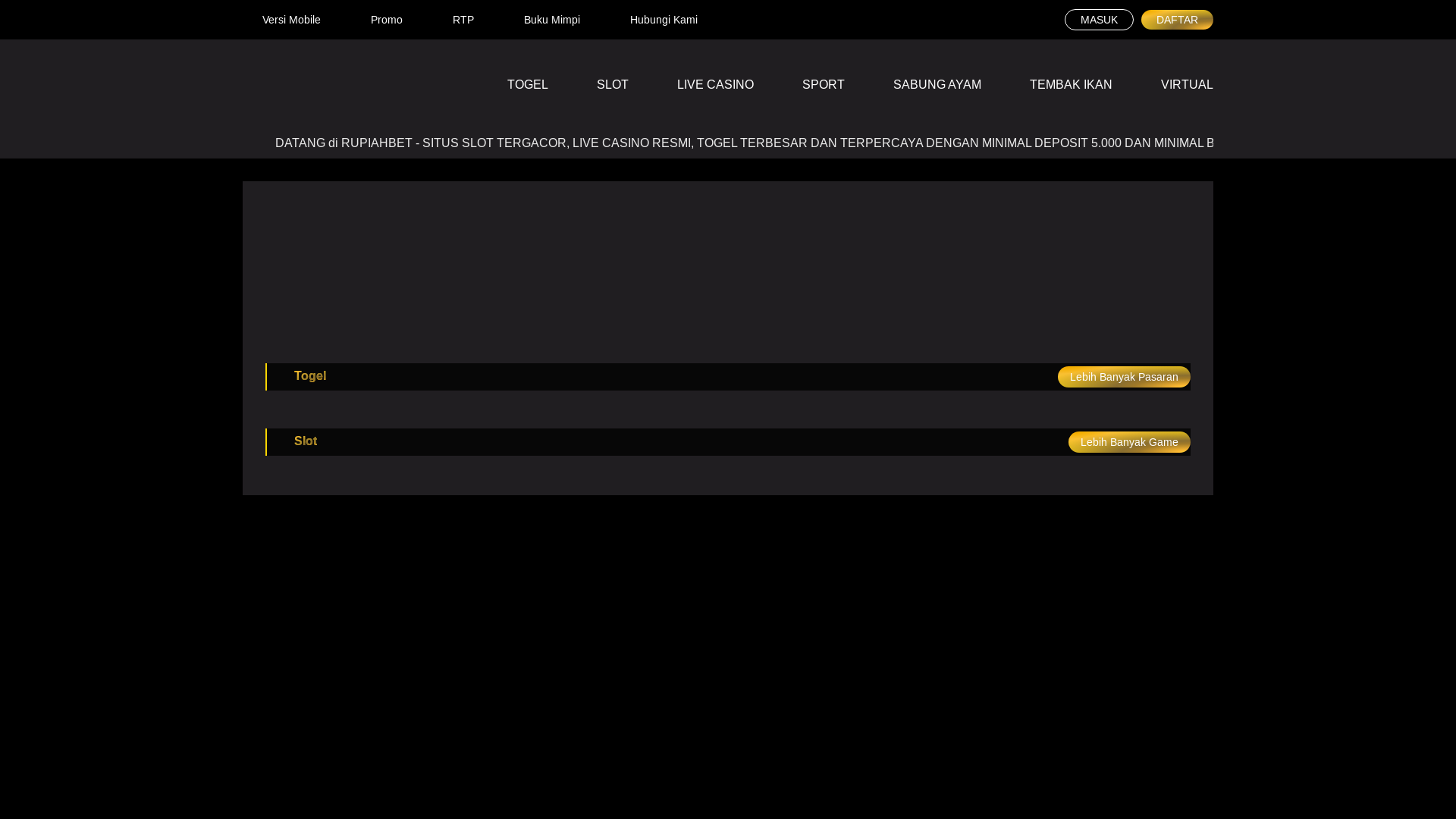Select the LIVE CASINO menu item
The height and width of the screenshot is (819, 1456).
pos(715,85)
